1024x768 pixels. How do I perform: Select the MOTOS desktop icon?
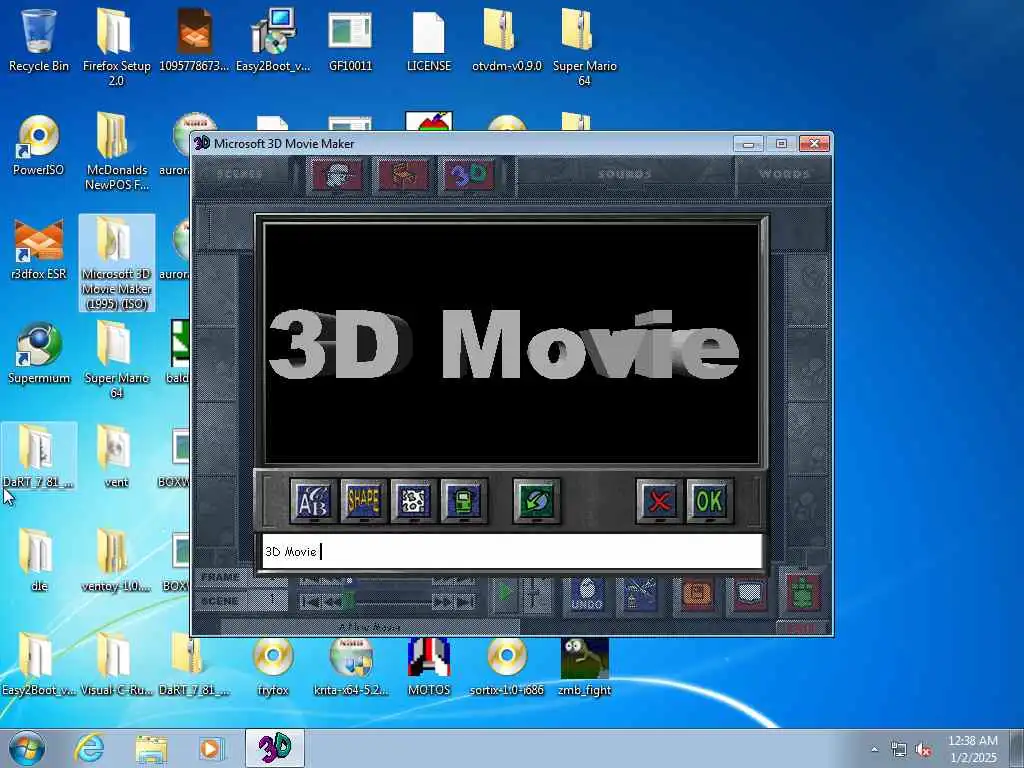pos(429,664)
